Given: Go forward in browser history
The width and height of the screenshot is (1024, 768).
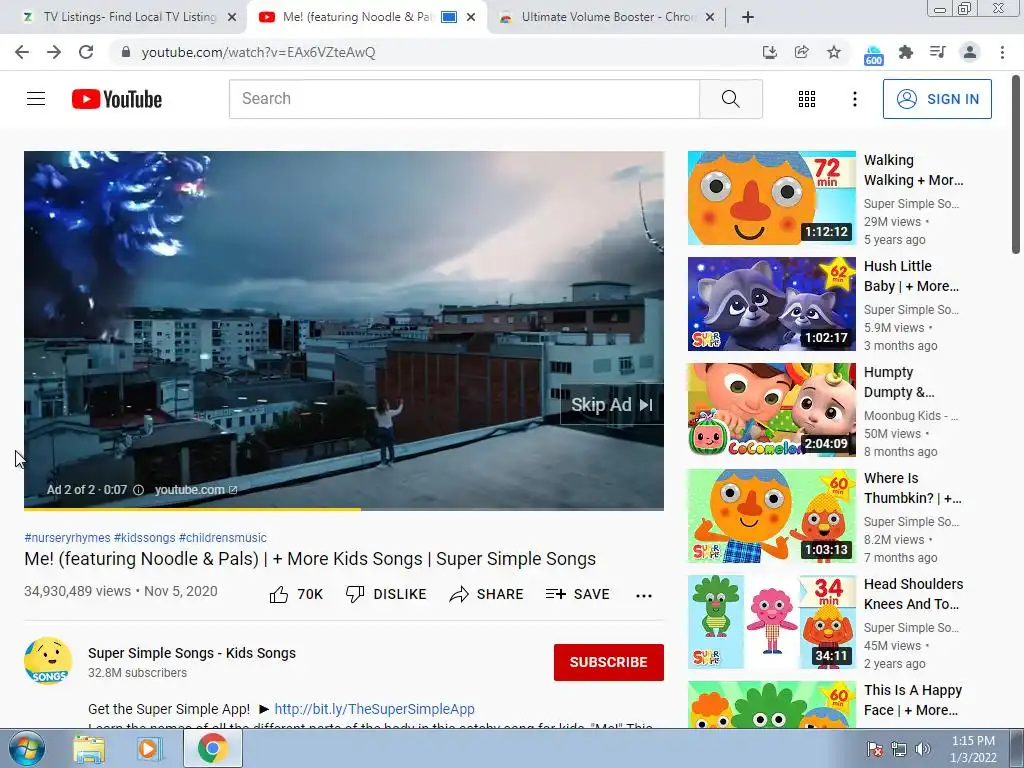Looking at the screenshot, I should 54,52.
